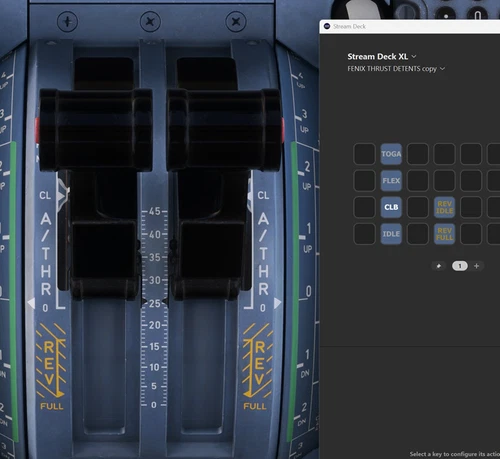
Task: Select the REV IDLE key
Action: coord(444,207)
